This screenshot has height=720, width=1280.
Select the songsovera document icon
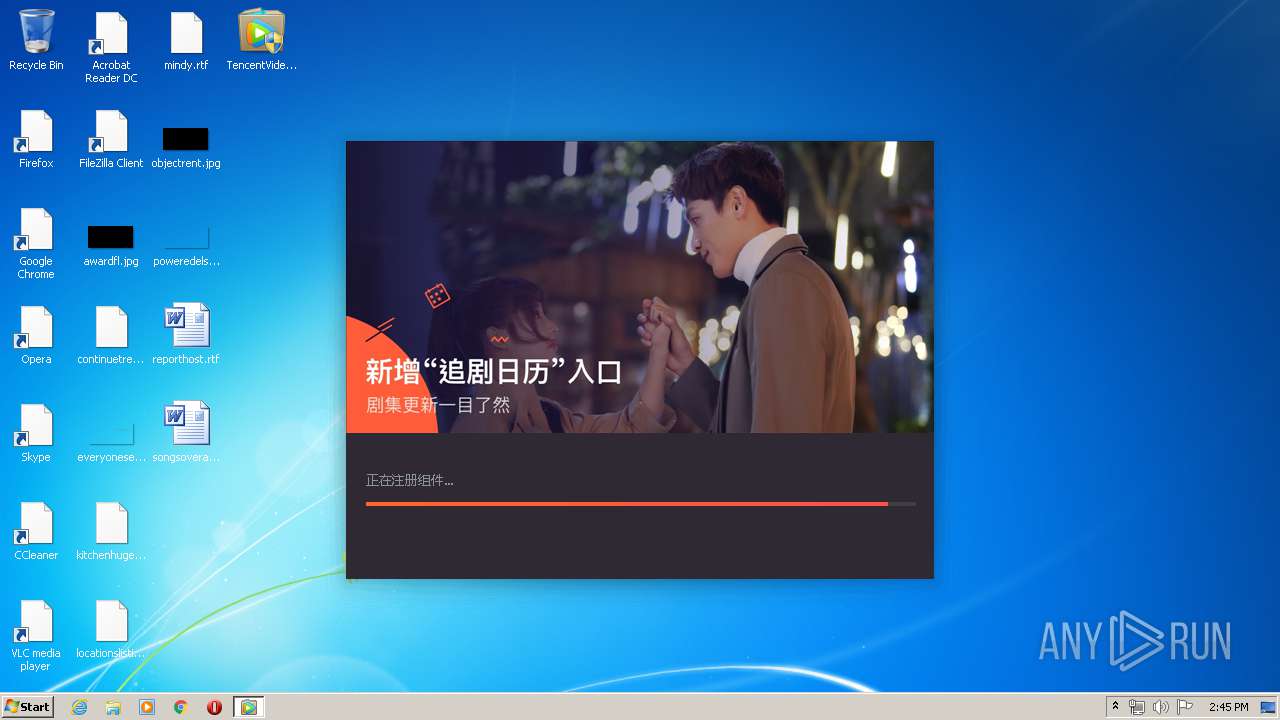[x=186, y=433]
